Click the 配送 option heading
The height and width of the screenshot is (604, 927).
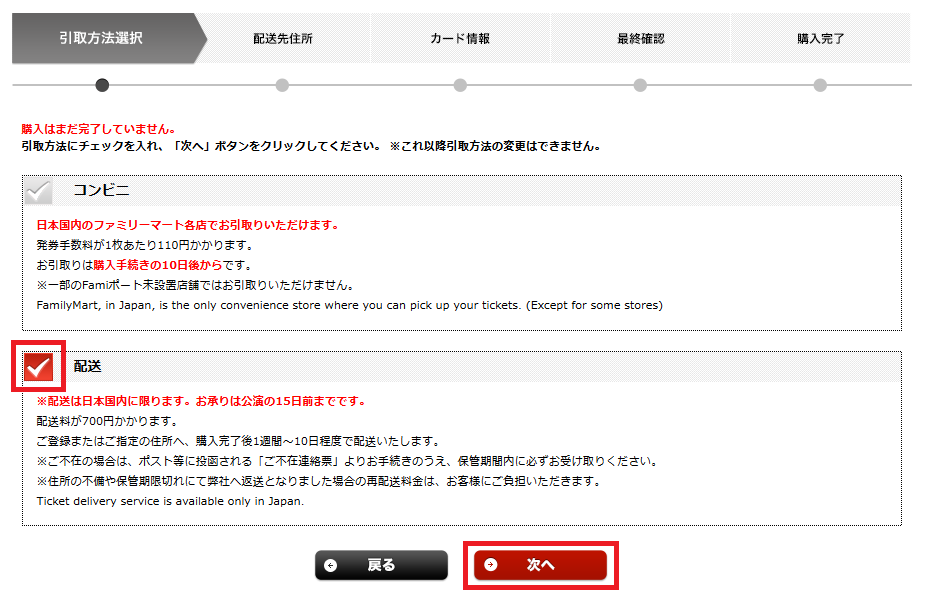[x=87, y=366]
